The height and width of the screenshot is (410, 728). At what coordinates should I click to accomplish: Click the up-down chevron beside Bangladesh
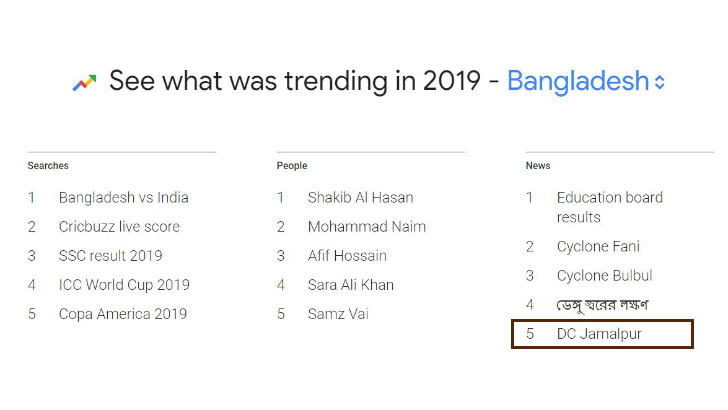pyautogui.click(x=659, y=82)
